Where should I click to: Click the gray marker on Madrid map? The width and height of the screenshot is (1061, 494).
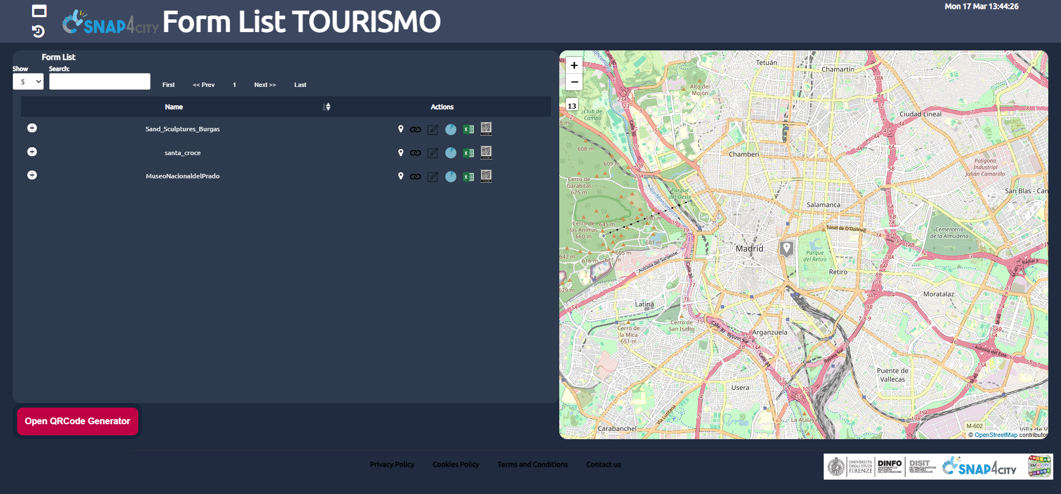pyautogui.click(x=787, y=247)
